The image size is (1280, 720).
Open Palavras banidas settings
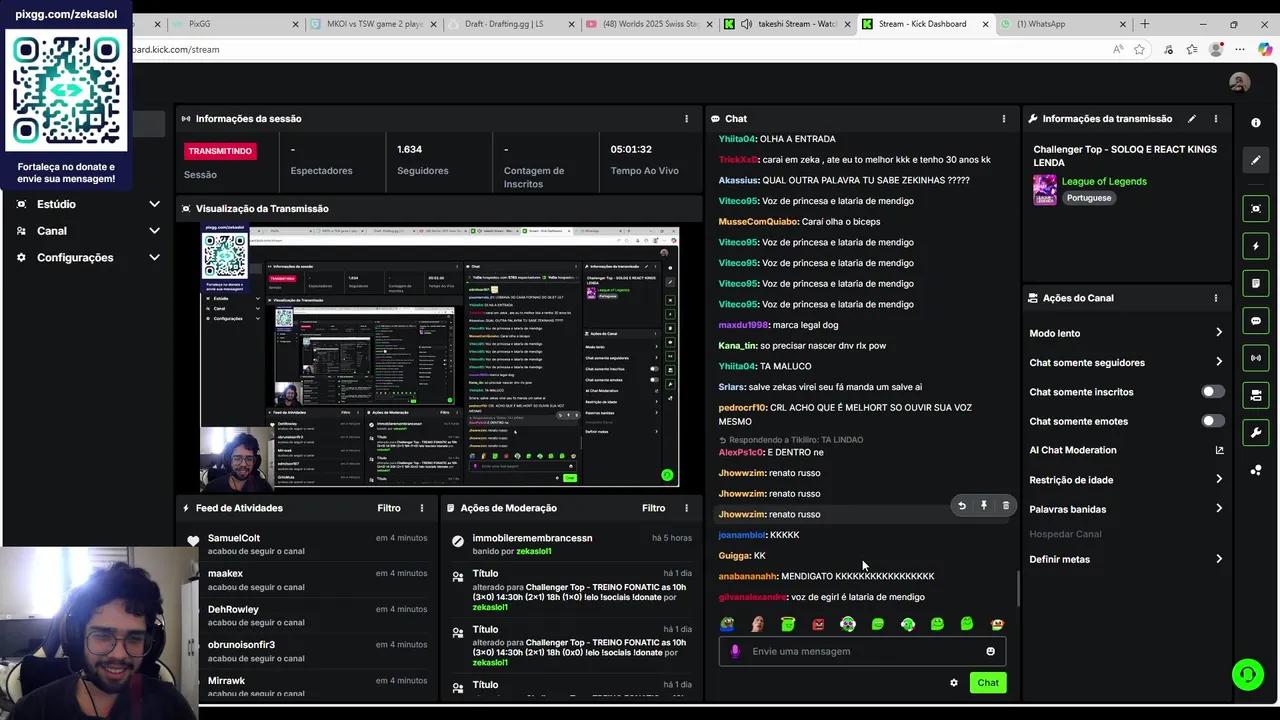coord(1219,509)
